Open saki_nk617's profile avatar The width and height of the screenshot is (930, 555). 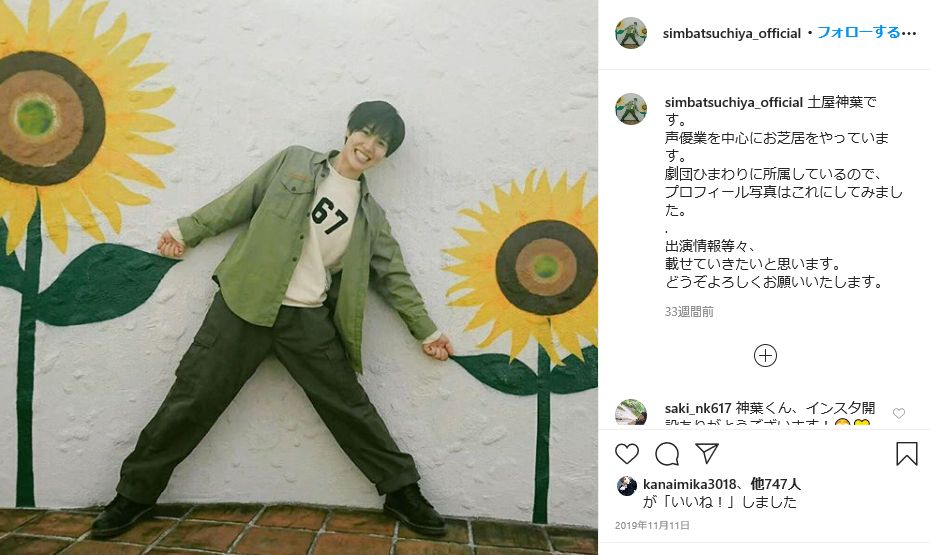[630, 413]
